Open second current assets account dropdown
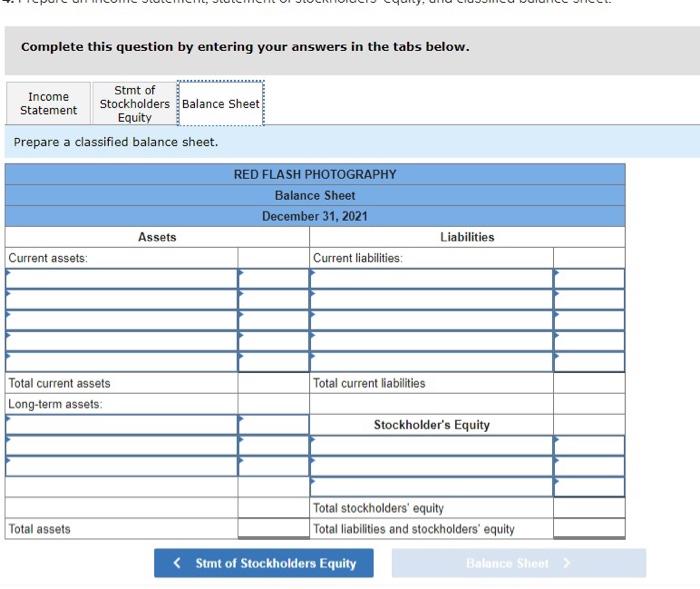This screenshot has height=589, width=700. coord(121,300)
